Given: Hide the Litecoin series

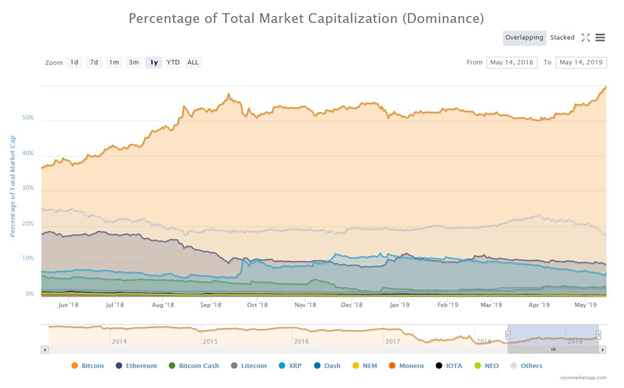Looking at the screenshot, I should (x=249, y=366).
